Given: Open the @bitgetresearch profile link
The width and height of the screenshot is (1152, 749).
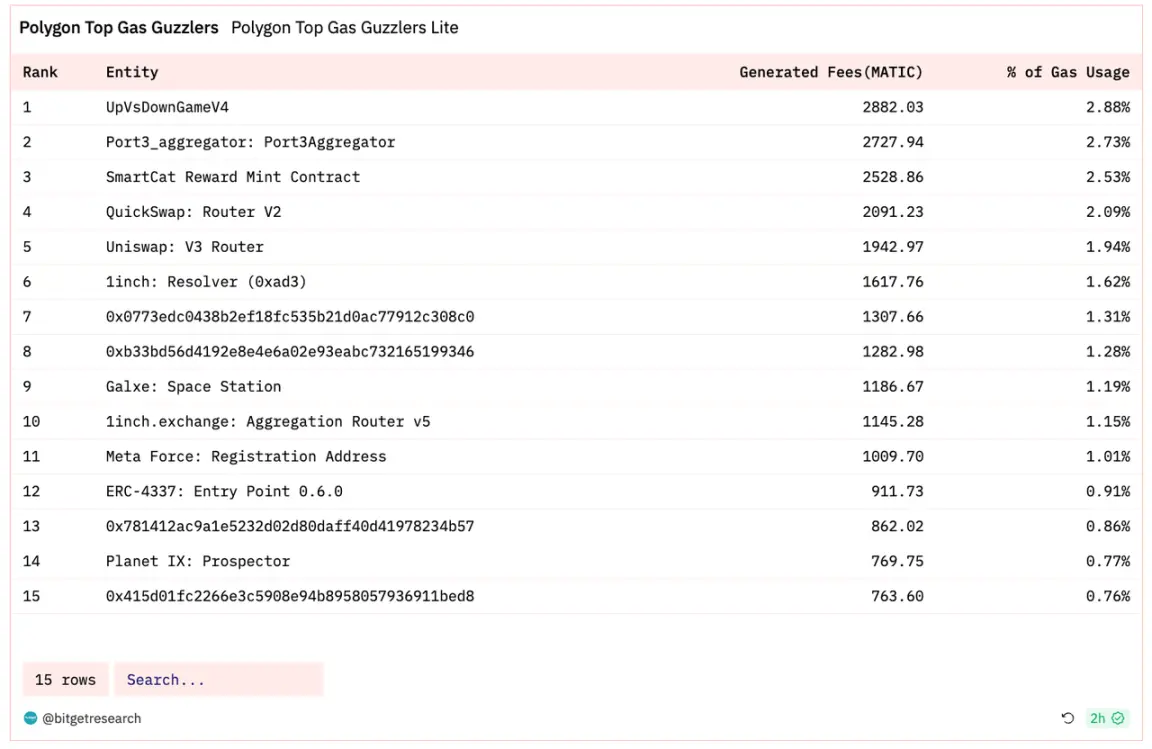Looking at the screenshot, I should tap(91, 718).
